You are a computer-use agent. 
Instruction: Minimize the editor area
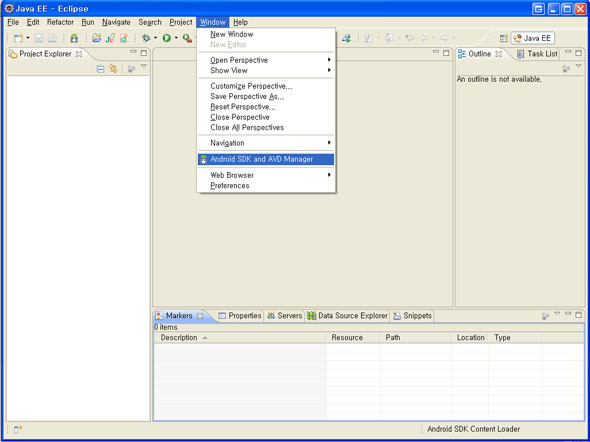pos(436,52)
